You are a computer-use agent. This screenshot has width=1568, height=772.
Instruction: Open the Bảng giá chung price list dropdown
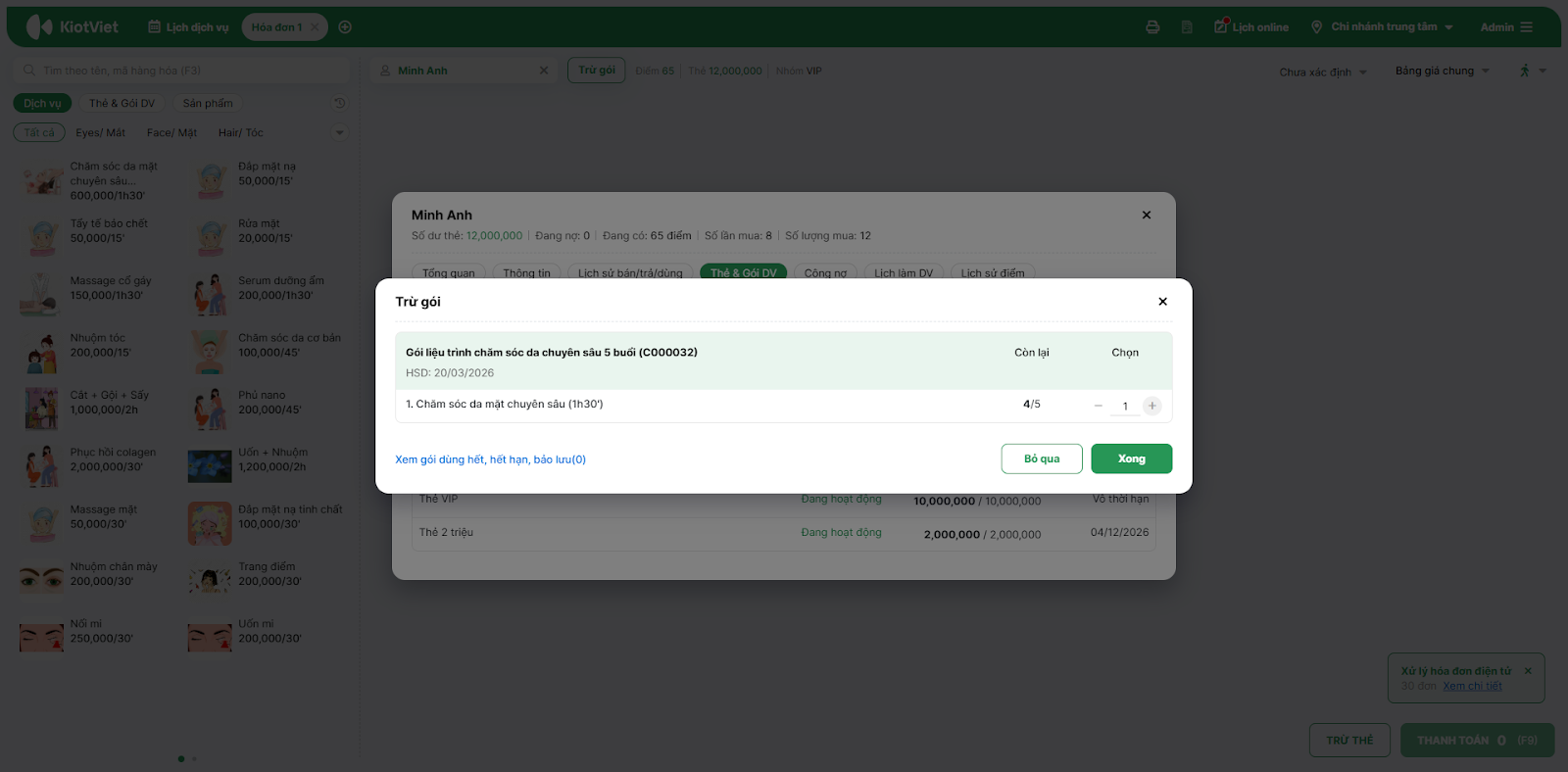pos(1442,71)
